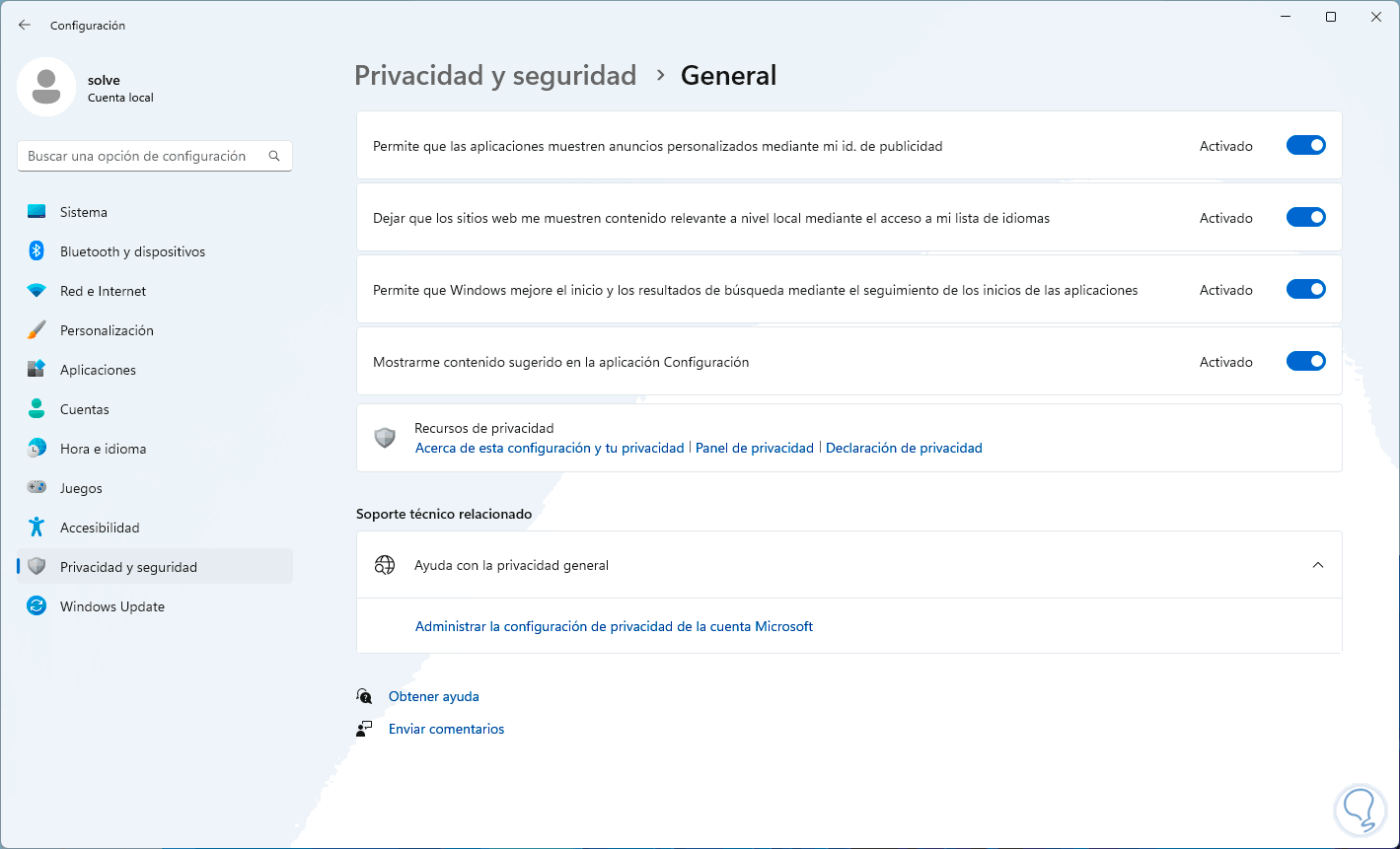
Task: Open the Panel de privacidad link
Action: 755,448
